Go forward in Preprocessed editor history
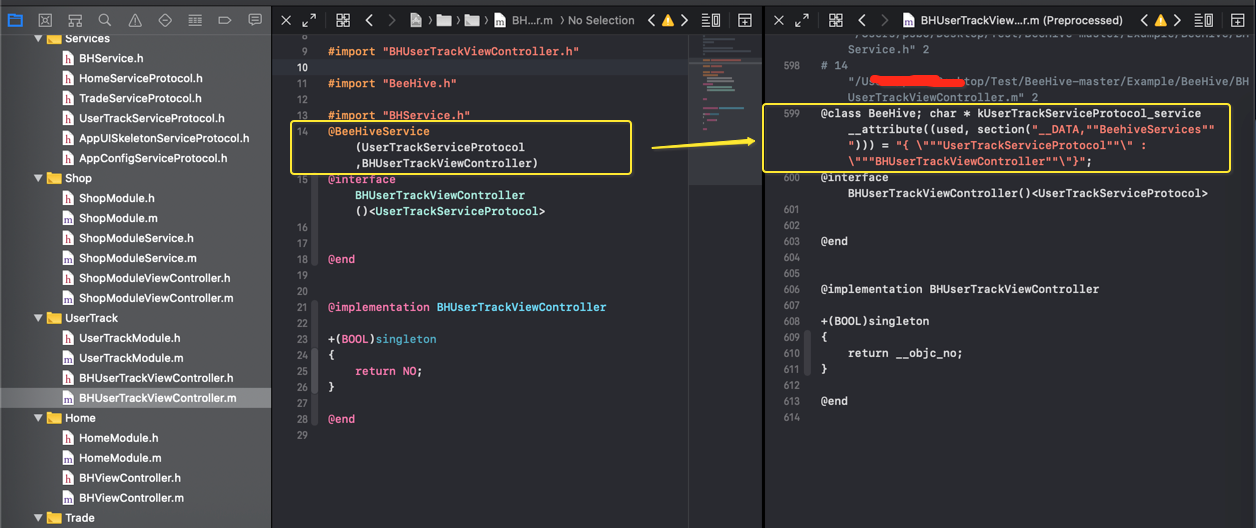The height and width of the screenshot is (528, 1256). point(884,20)
